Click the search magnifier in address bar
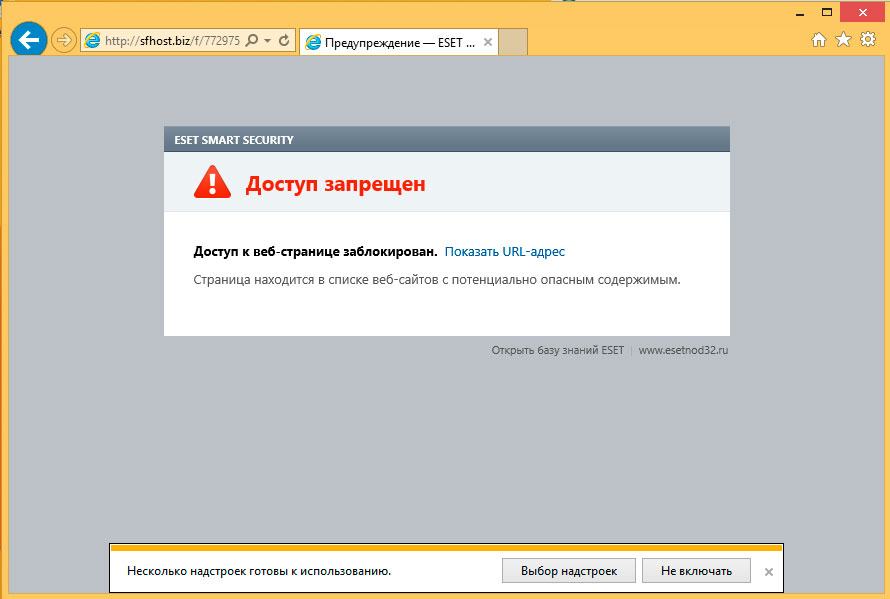The width and height of the screenshot is (890, 599). point(252,40)
